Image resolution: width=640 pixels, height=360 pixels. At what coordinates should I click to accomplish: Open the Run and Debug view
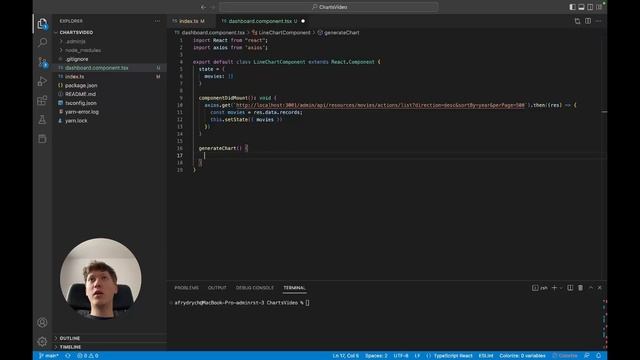pyautogui.click(x=42, y=81)
